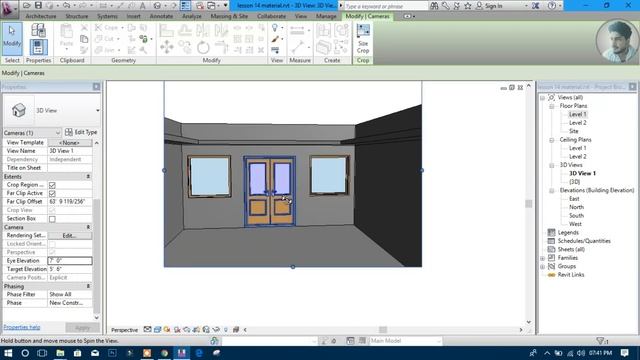Click temporary hide/isolate icon in view bar

[x=216, y=329]
